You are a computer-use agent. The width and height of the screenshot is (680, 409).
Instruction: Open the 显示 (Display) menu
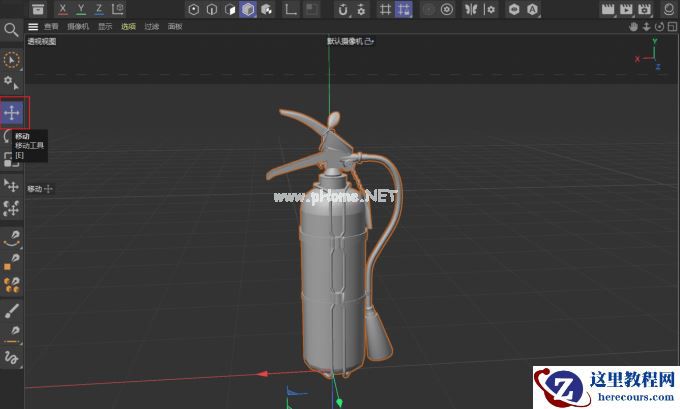click(104, 27)
